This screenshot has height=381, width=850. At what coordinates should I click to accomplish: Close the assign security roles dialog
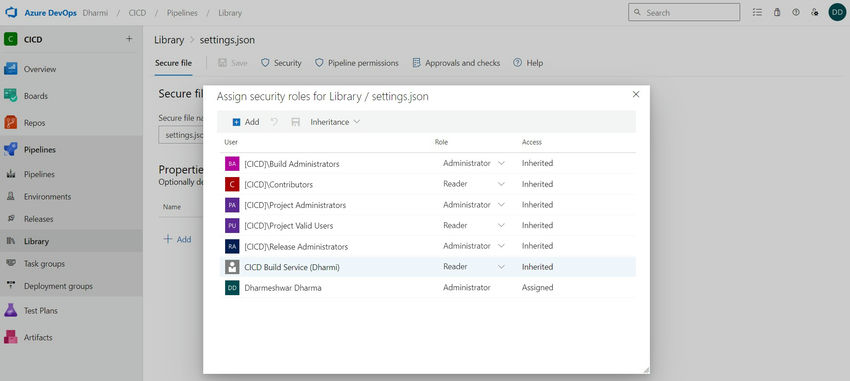[x=636, y=94]
